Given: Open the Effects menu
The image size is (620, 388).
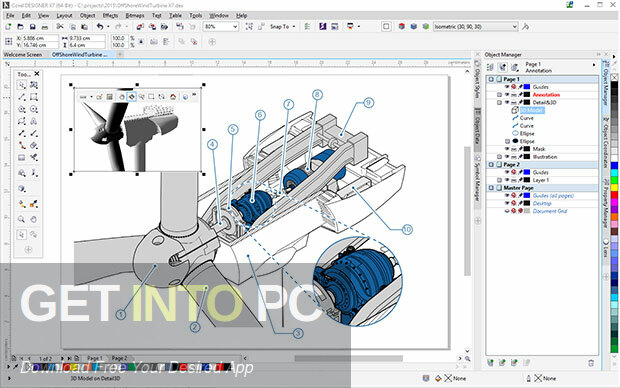Looking at the screenshot, I should pyautogui.click(x=110, y=15).
